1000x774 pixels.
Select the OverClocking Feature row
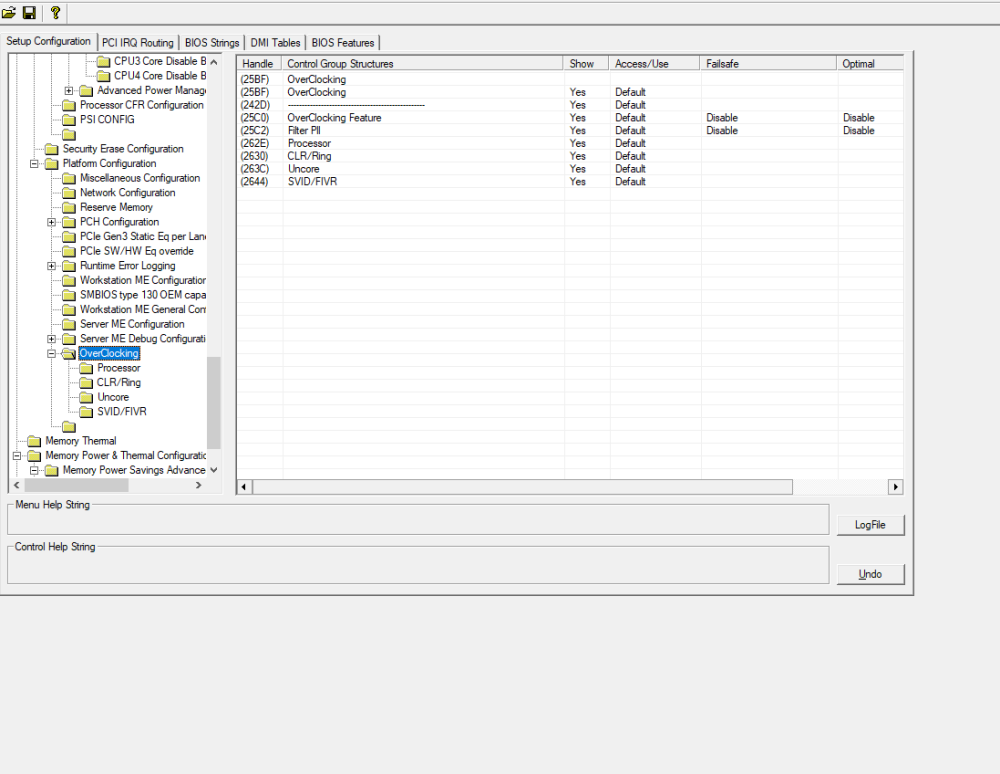tap(570, 118)
